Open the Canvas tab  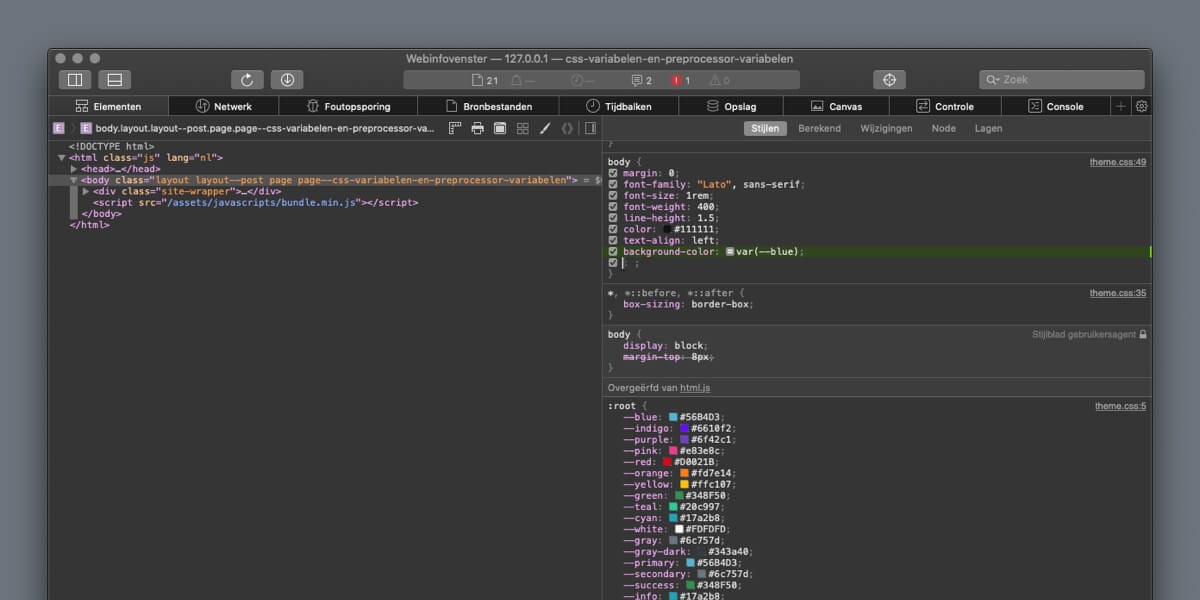pos(836,106)
